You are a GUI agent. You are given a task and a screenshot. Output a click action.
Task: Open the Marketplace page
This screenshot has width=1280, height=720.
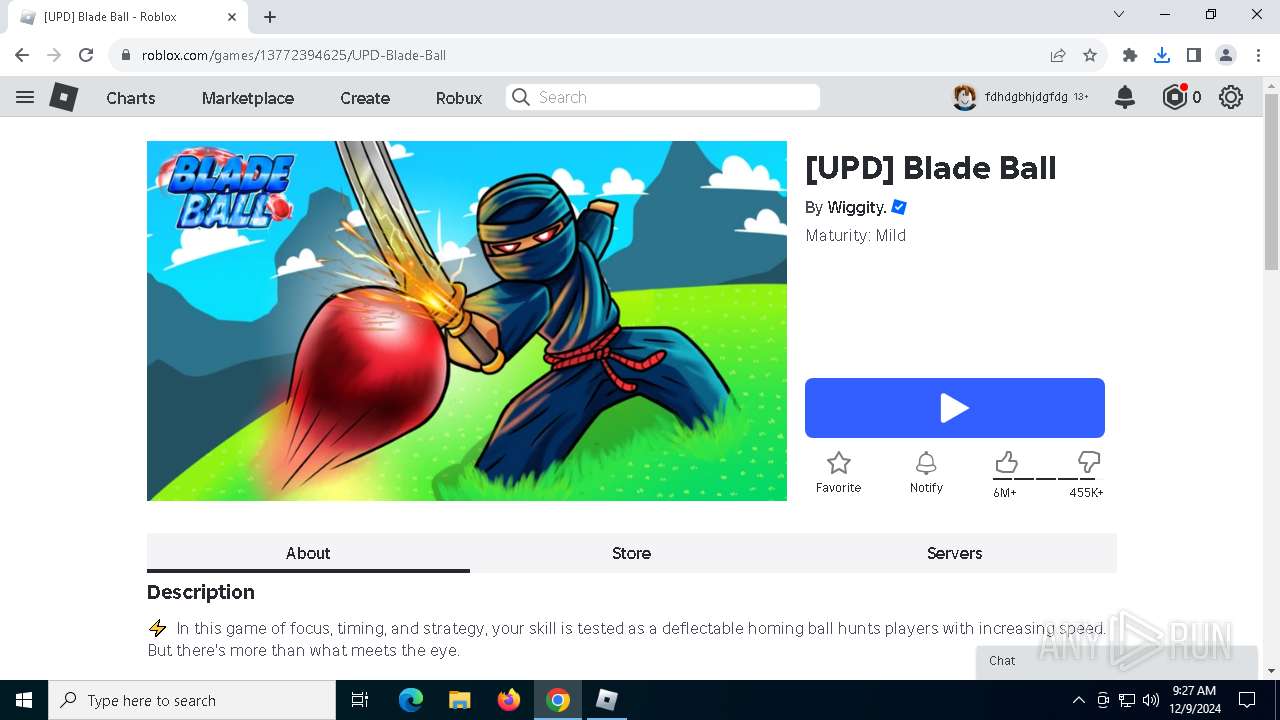(248, 98)
